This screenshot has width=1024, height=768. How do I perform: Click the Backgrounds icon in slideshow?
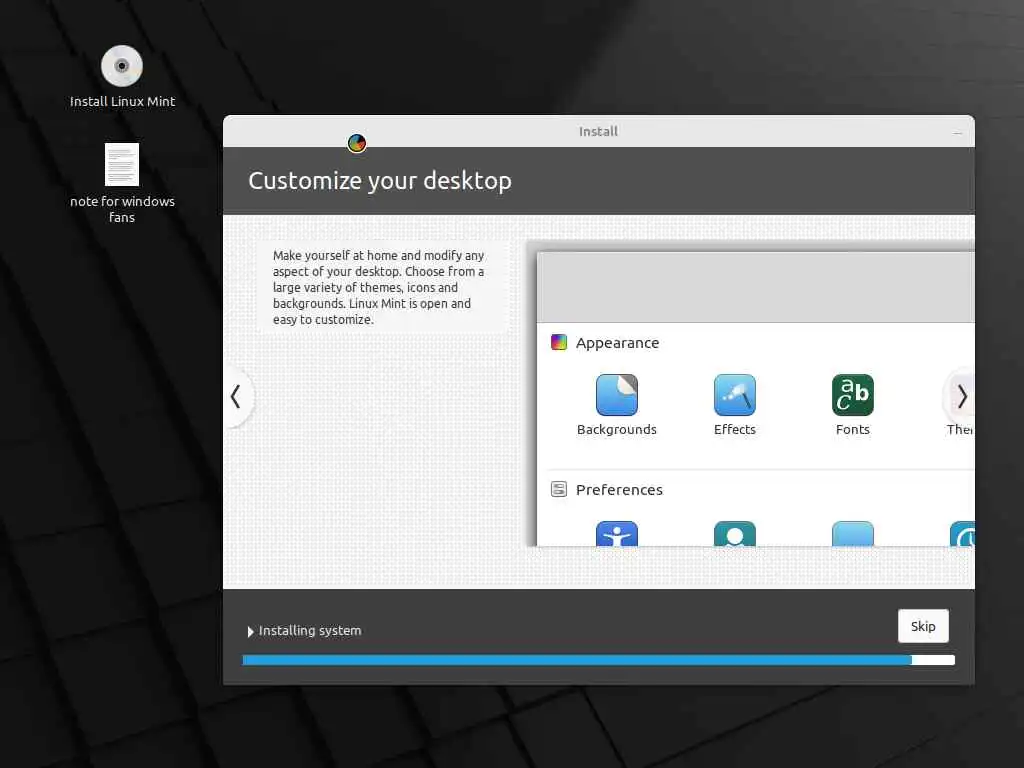point(616,394)
